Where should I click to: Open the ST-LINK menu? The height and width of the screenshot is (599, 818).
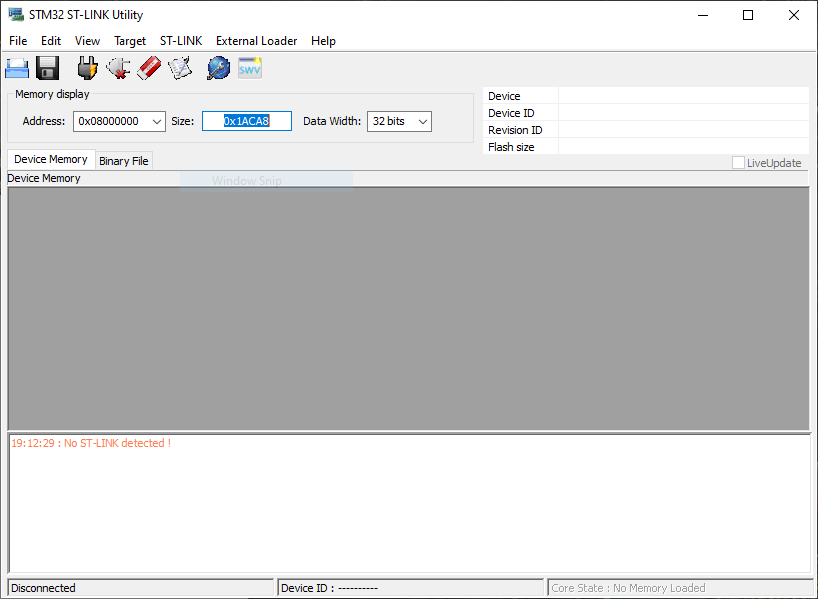pyautogui.click(x=181, y=41)
